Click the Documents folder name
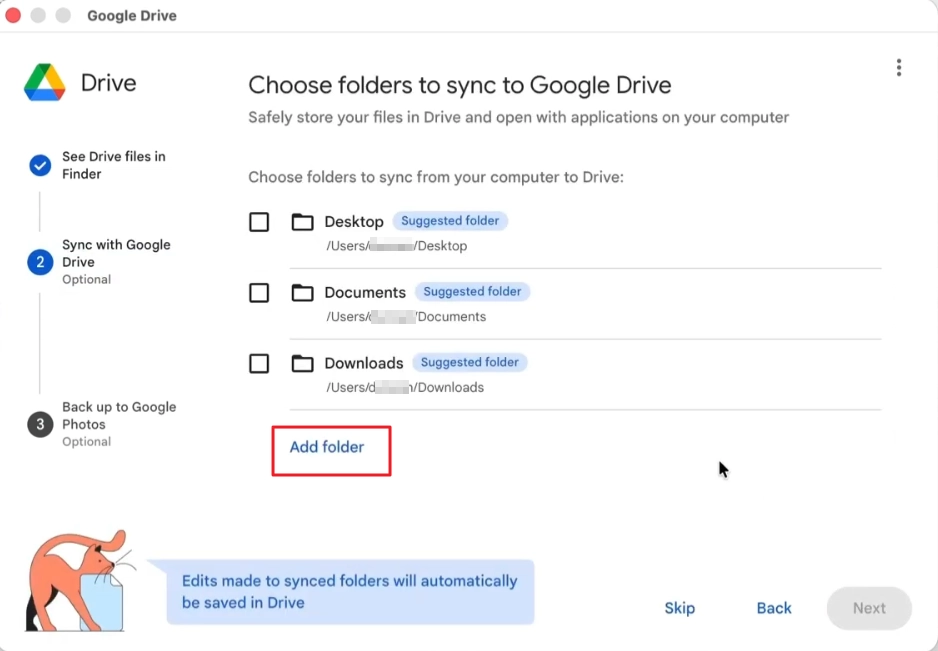Image resolution: width=938 pixels, height=651 pixels. (365, 293)
